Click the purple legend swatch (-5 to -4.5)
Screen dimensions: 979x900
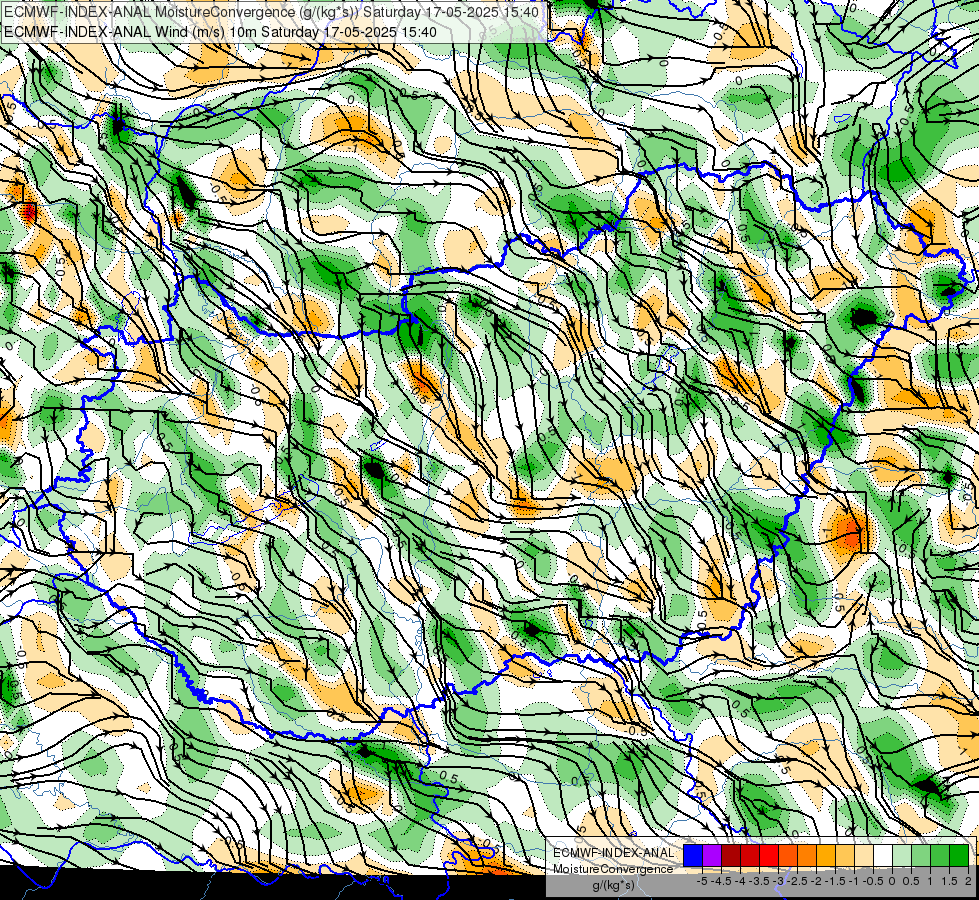[x=712, y=855]
